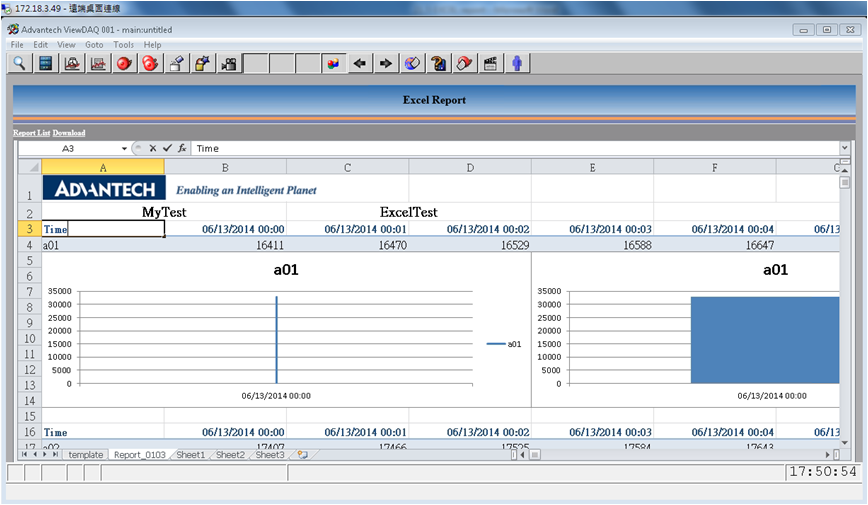The height and width of the screenshot is (505, 868).
Task: Click the horizontal scrollbar right arrow
Action: click(x=828, y=455)
